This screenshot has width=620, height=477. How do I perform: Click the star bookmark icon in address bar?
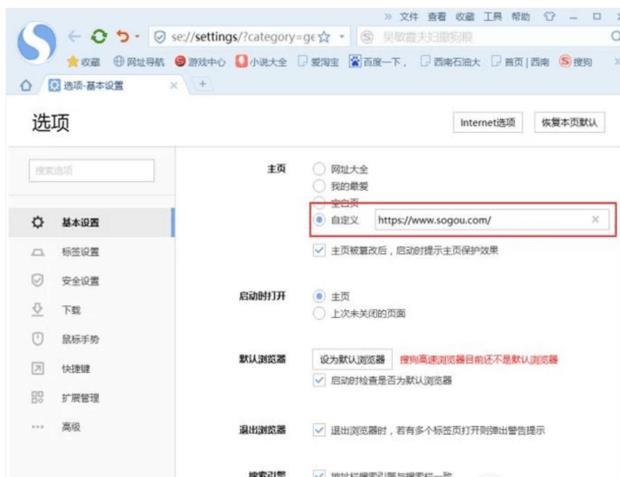point(324,37)
